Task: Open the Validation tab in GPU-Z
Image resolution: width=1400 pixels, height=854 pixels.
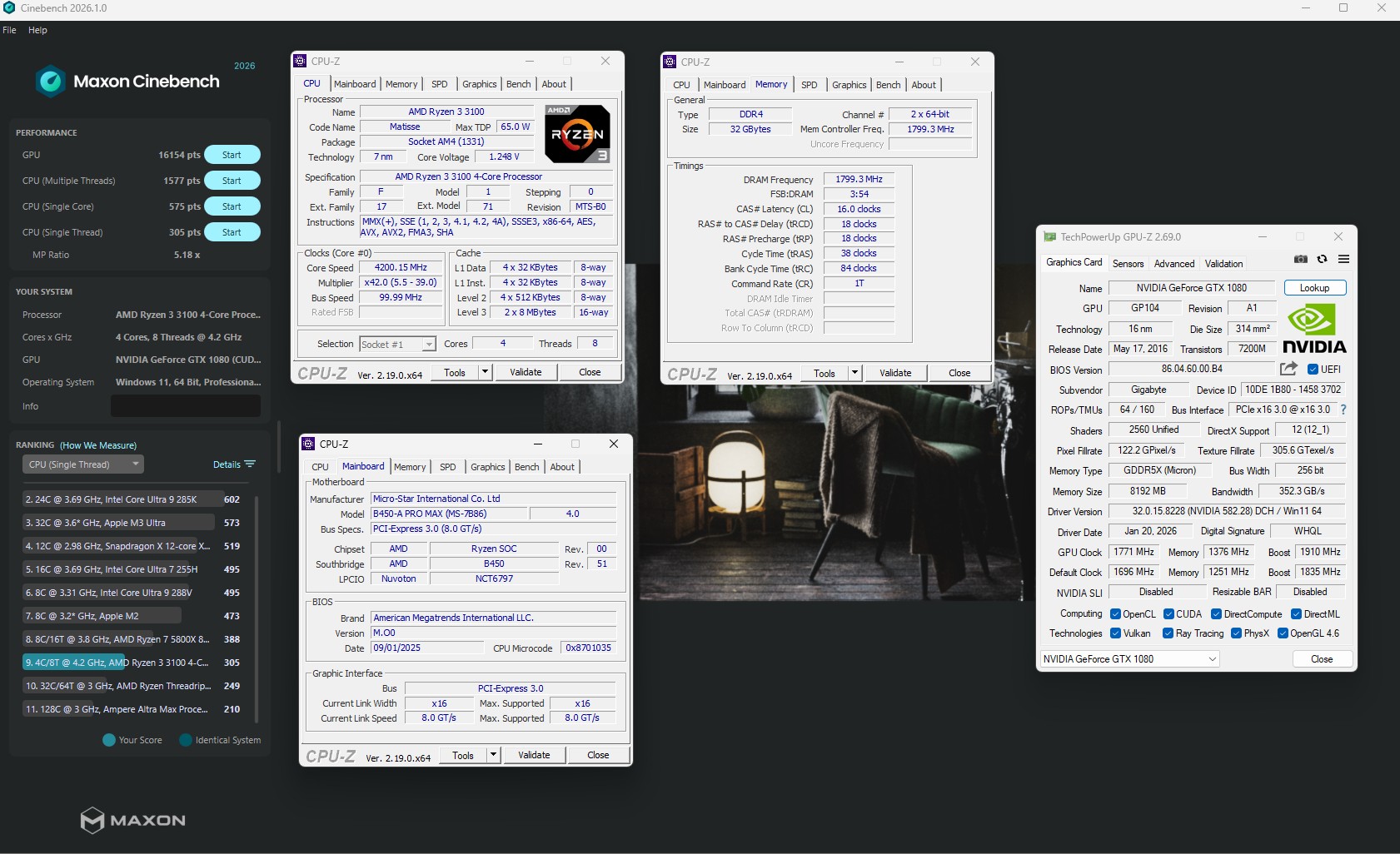Action: coord(1224,264)
